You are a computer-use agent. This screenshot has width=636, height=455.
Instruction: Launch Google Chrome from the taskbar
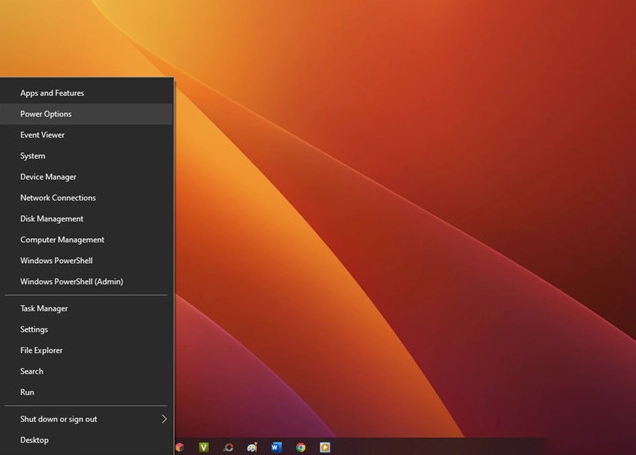(x=301, y=447)
